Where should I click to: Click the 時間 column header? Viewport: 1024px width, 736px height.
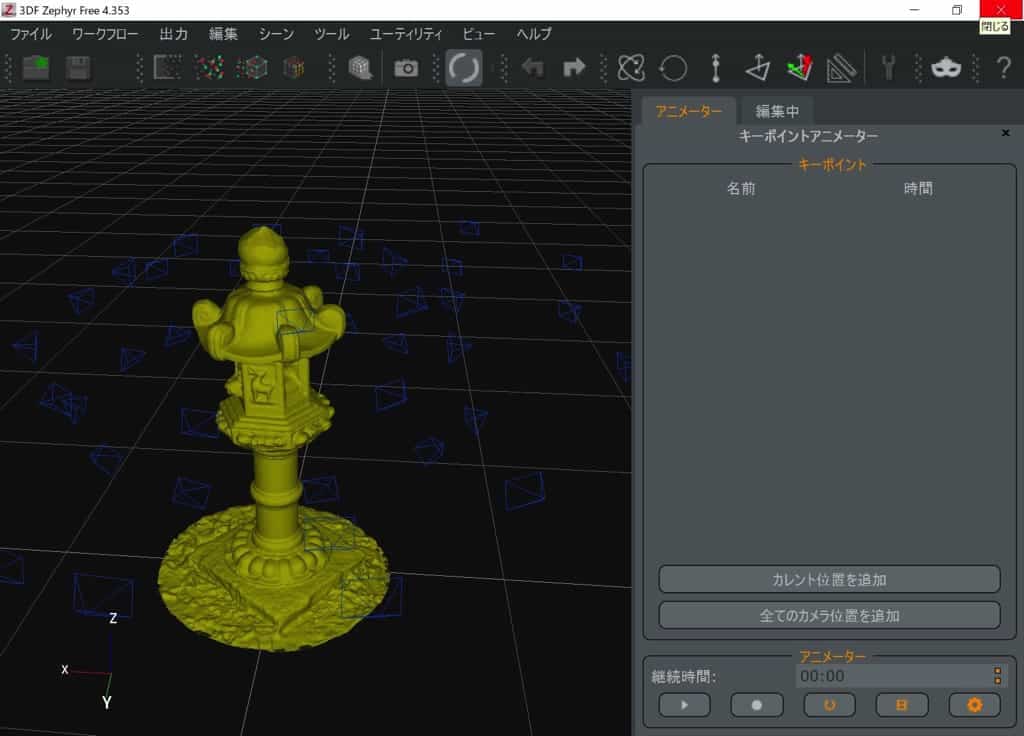[x=918, y=189]
